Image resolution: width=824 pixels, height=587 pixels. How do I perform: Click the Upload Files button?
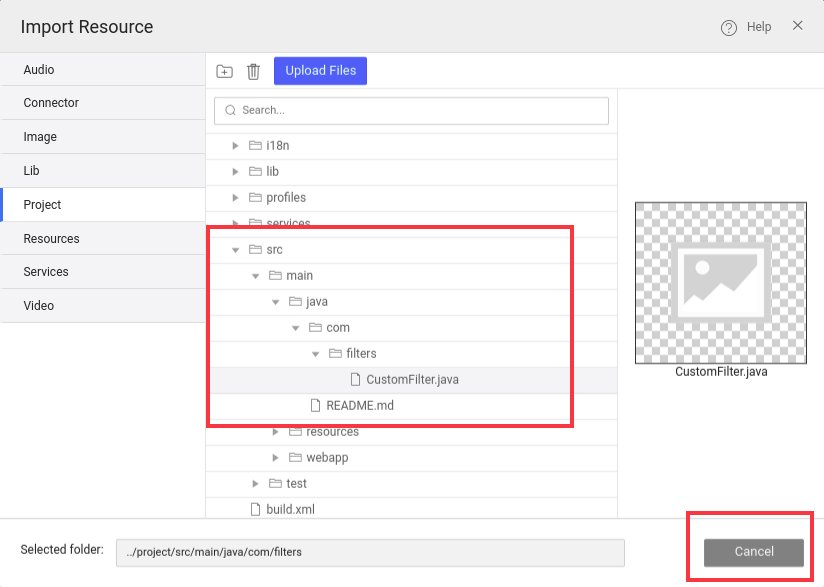point(320,71)
